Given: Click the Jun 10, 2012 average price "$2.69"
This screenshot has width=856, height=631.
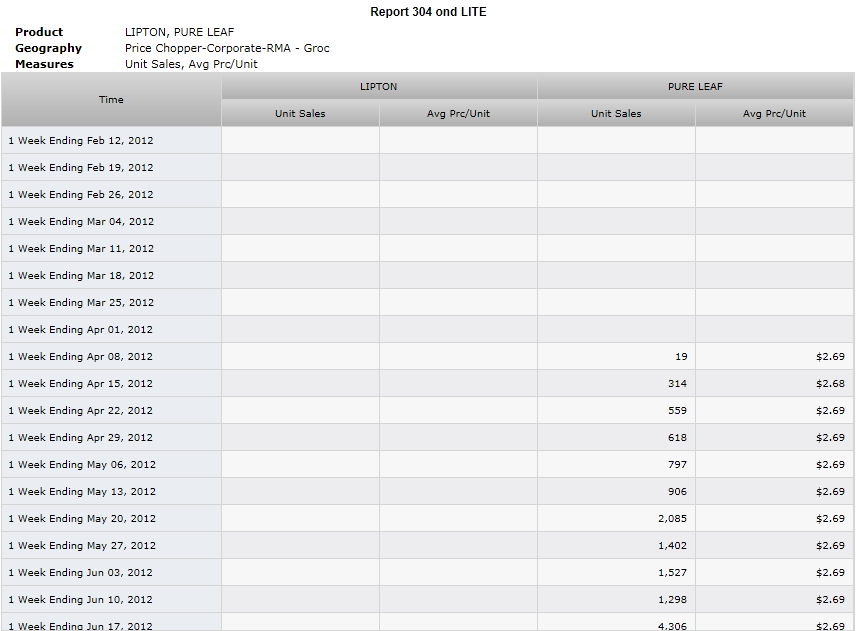Looking at the screenshot, I should [830, 600].
